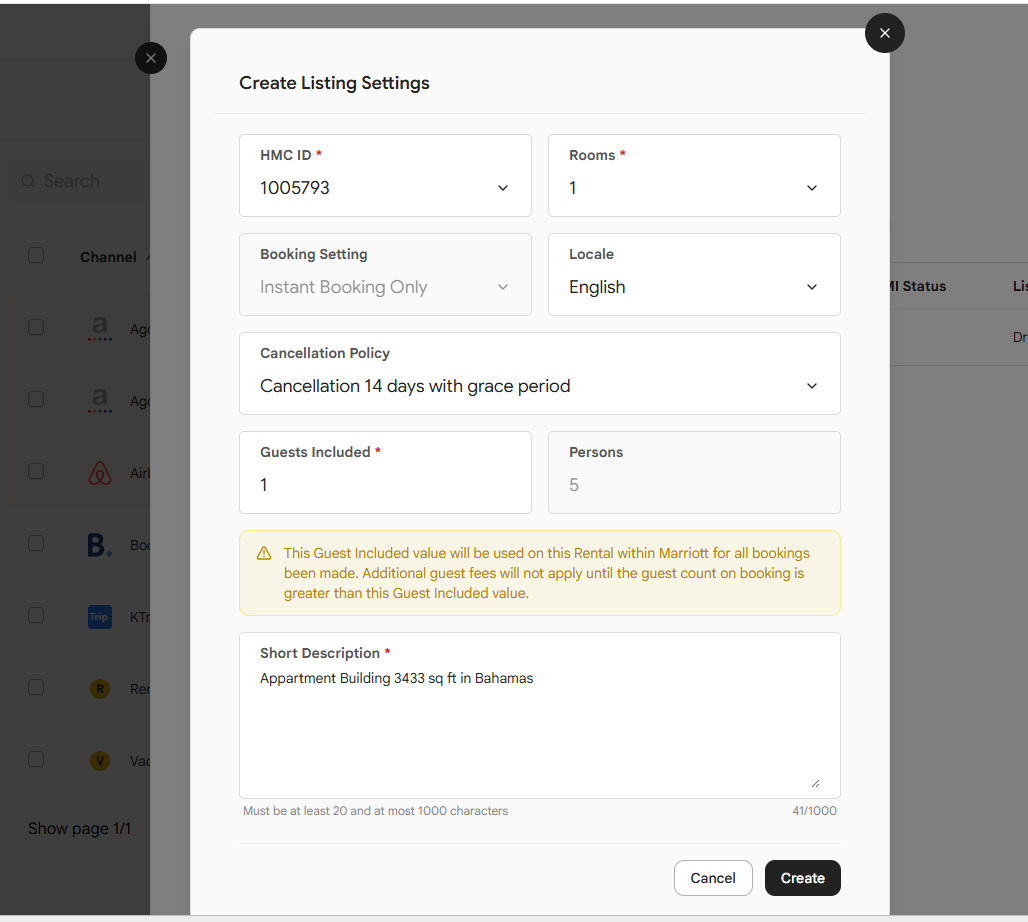Screen dimensions: 1028x922
Task: Click the Airbnb logo icon
Action: pyautogui.click(x=100, y=473)
